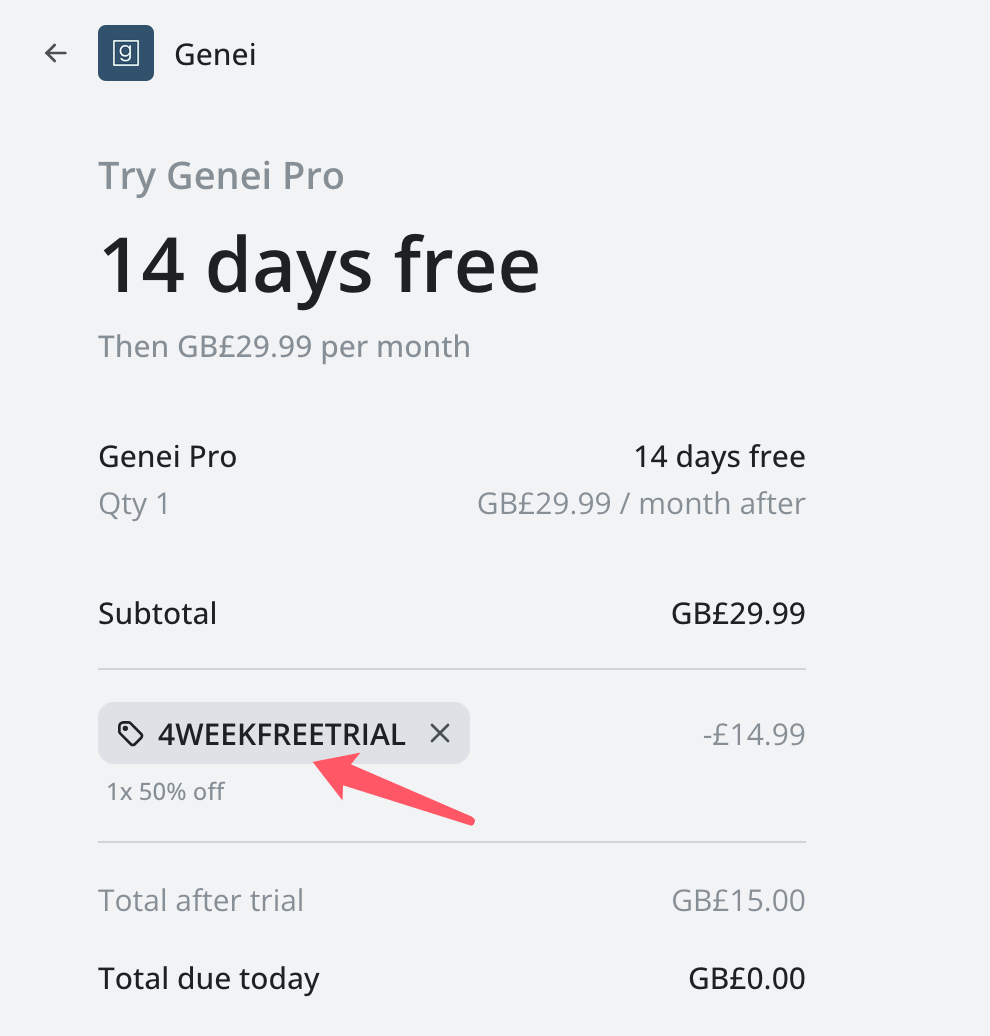Viewport: 990px width, 1036px height.
Task: Select the 4WEEKFREETRIAL coupon chip
Action: tap(284, 733)
